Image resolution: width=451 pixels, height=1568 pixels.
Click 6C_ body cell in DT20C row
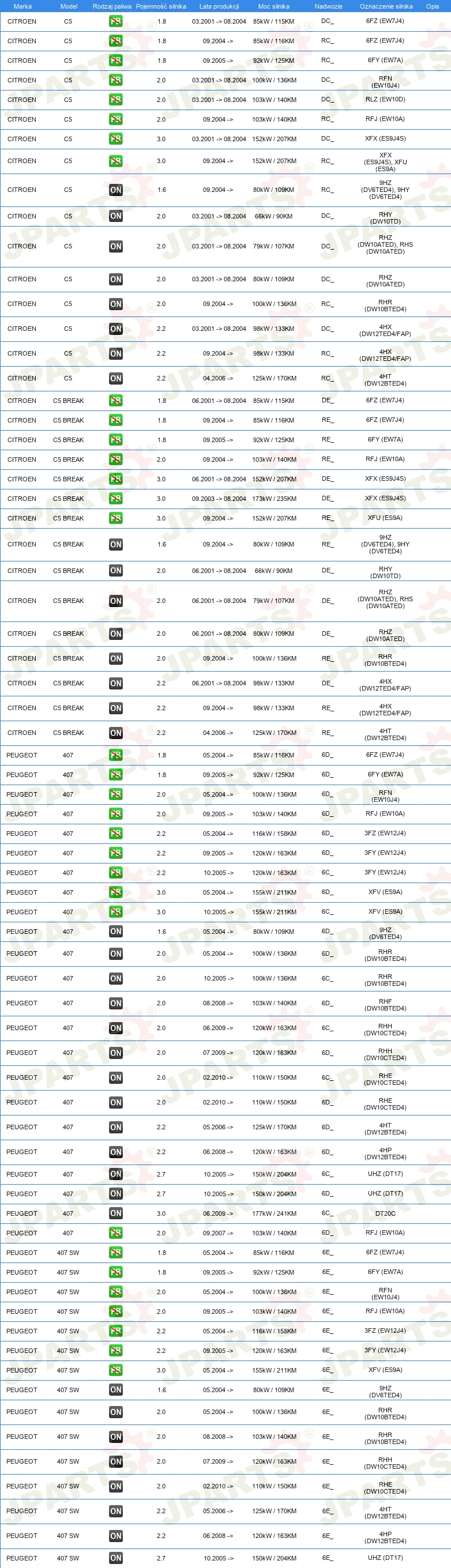click(x=328, y=1213)
